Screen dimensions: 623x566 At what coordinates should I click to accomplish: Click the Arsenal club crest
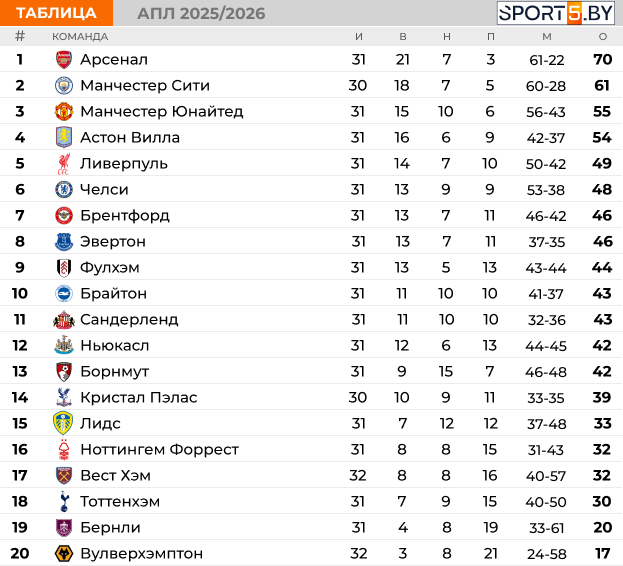64,59
